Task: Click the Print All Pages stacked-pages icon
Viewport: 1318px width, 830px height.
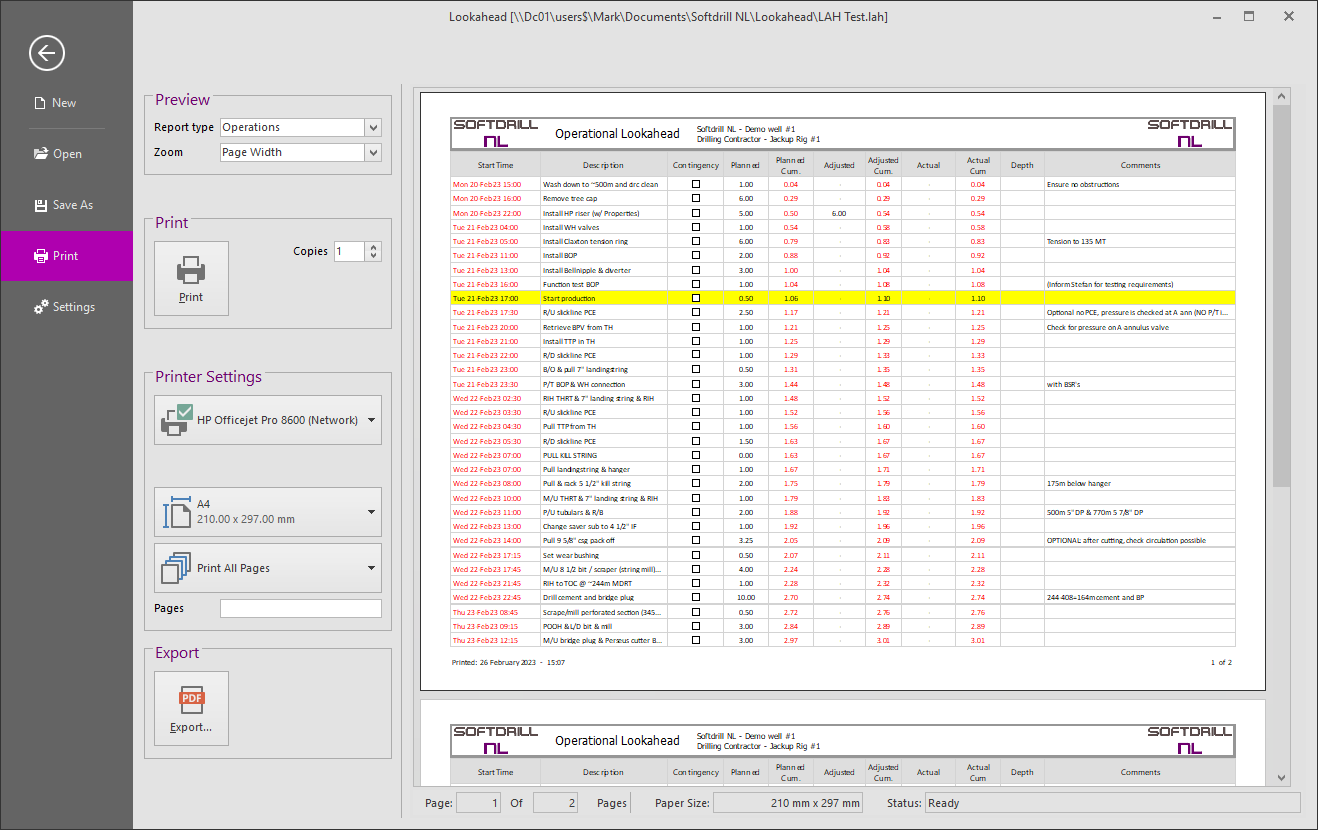Action: 176,568
